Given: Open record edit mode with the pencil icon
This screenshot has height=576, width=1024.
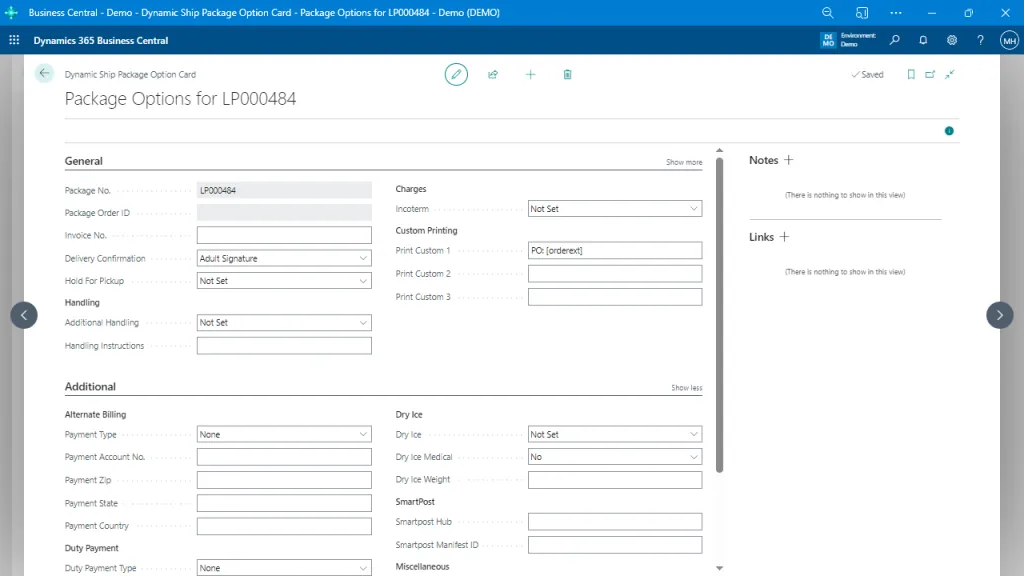Looking at the screenshot, I should click(456, 74).
